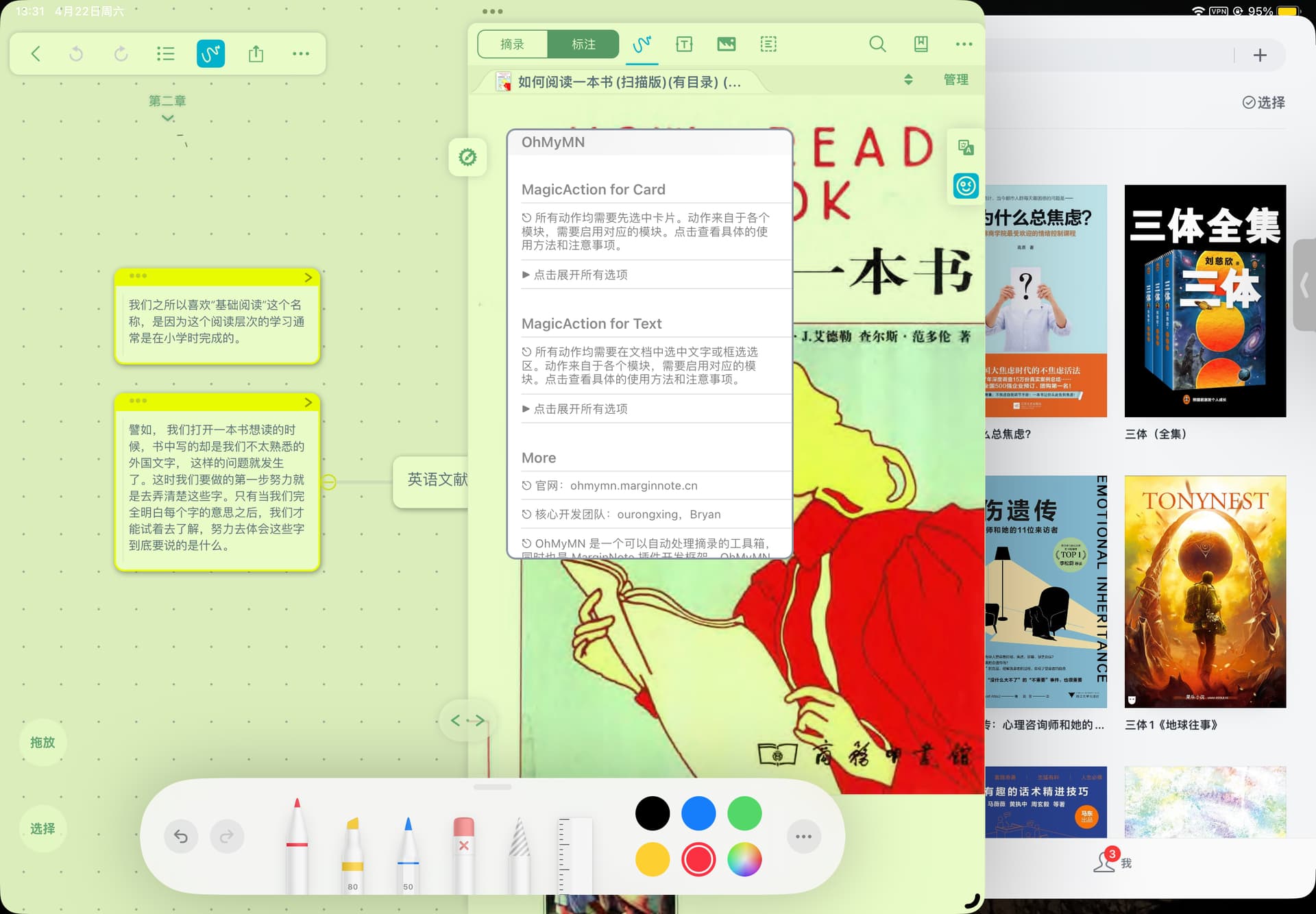Viewport: 1316px width, 914px height.
Task: Tap the 核心开发团队 entry
Action: 656,515
